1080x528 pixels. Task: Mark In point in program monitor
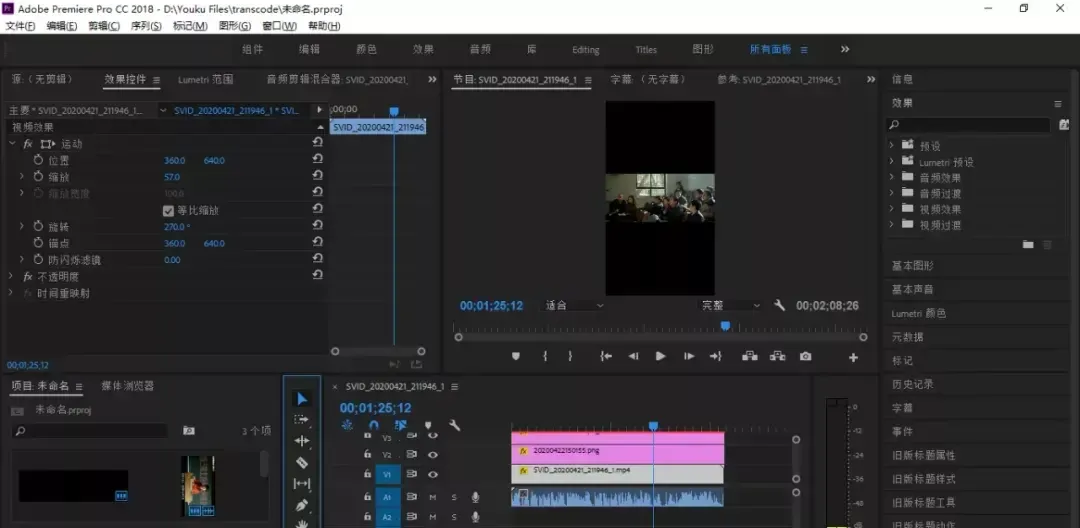(545, 356)
